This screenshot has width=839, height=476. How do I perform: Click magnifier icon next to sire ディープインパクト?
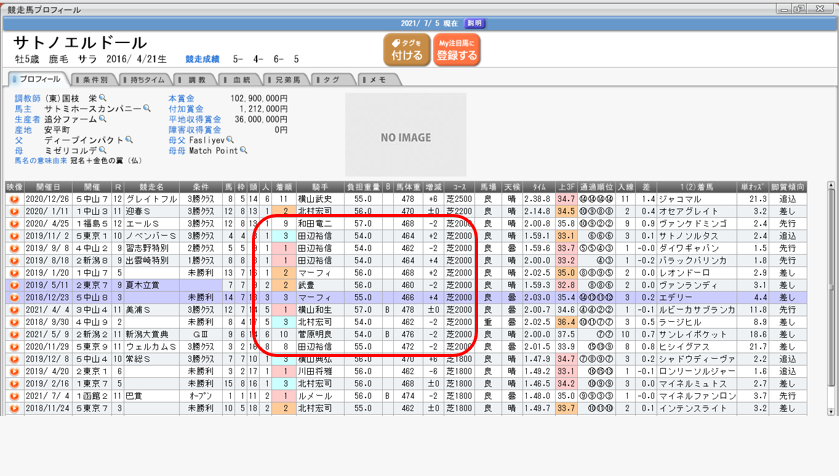coord(129,141)
